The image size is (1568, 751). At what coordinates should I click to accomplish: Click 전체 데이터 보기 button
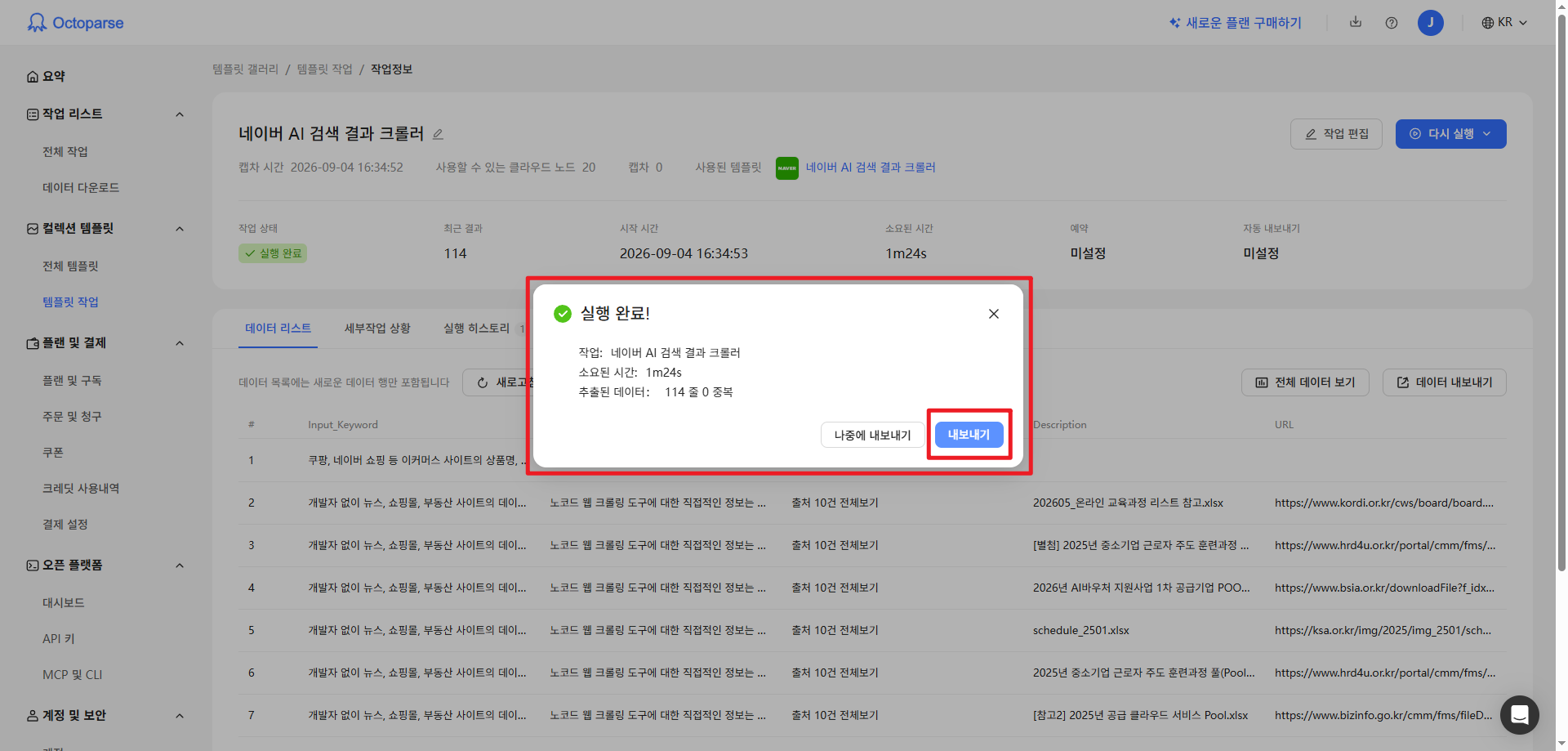point(1305,382)
